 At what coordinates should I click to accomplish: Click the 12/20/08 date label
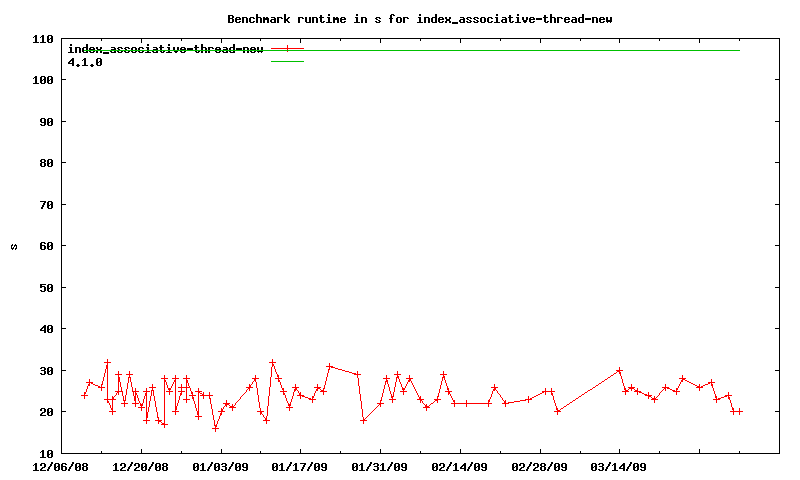coord(141,466)
